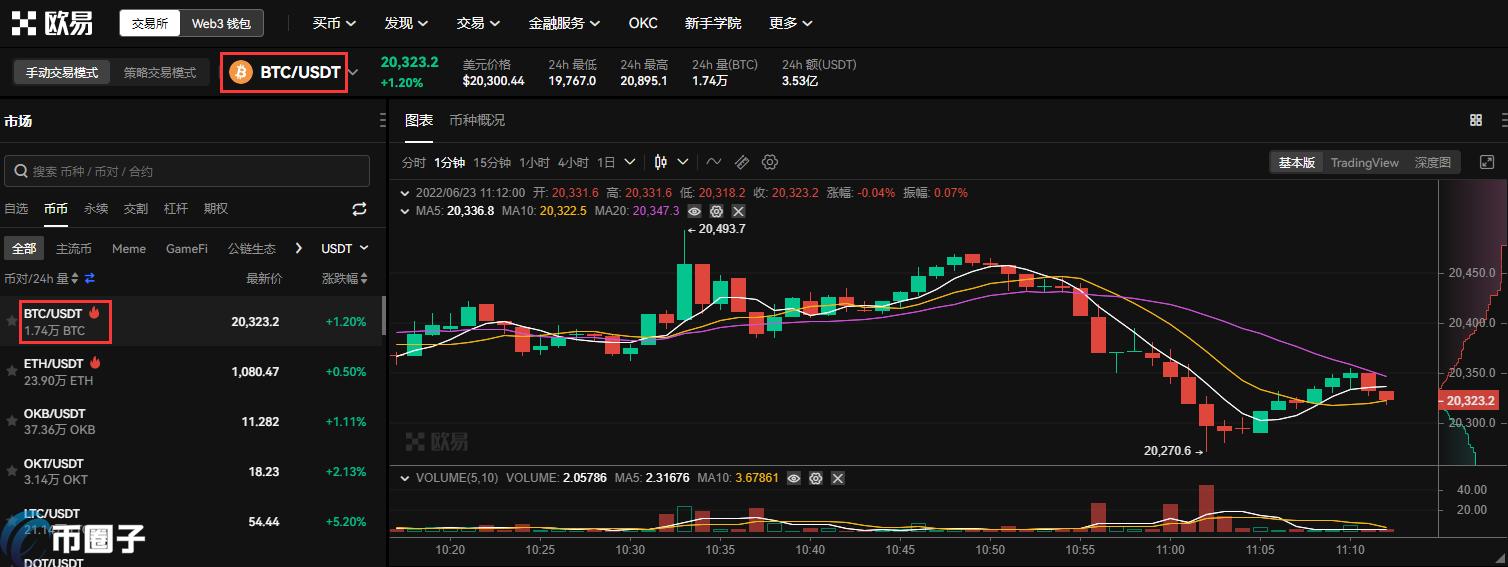Open 新手学院 in top navigation

coord(713,23)
